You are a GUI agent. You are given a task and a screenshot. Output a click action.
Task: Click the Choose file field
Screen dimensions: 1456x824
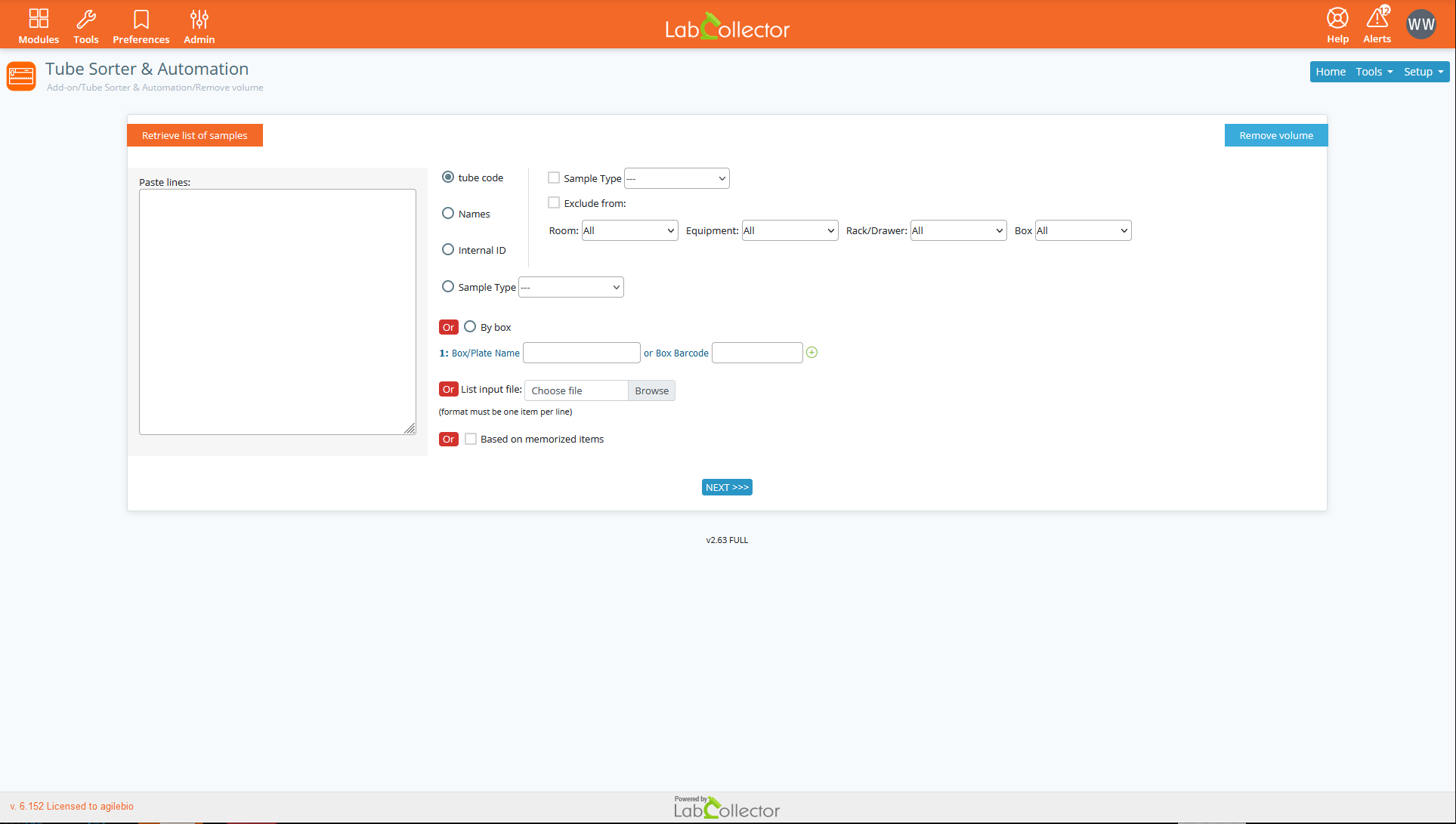[577, 390]
